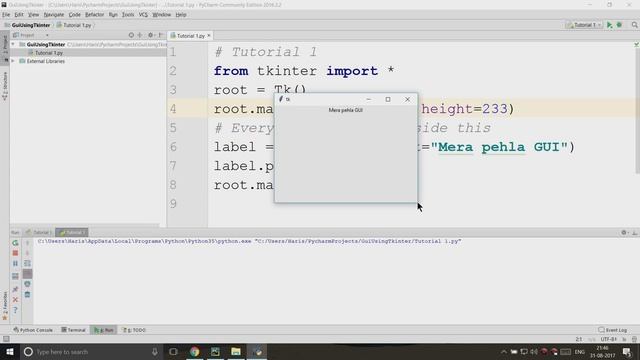Toggle the Structure side tool tab

tap(5, 86)
